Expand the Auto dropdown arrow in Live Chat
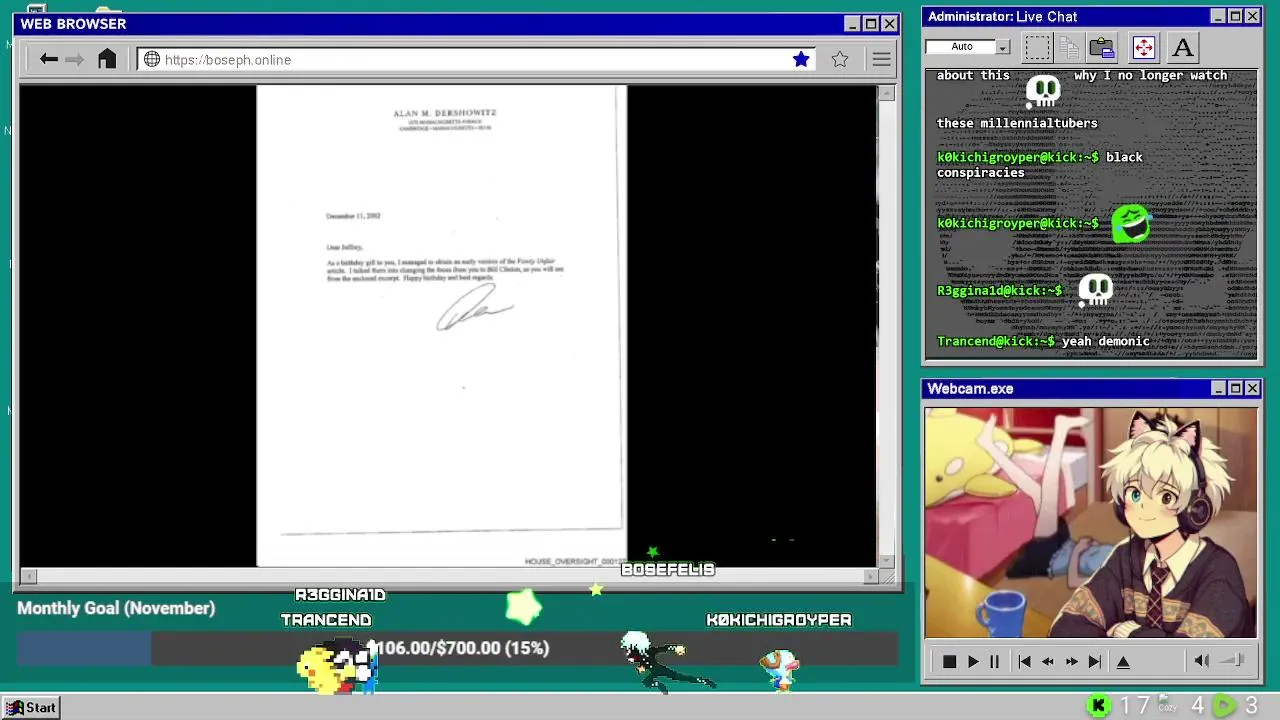1280x720 pixels. point(1003,47)
